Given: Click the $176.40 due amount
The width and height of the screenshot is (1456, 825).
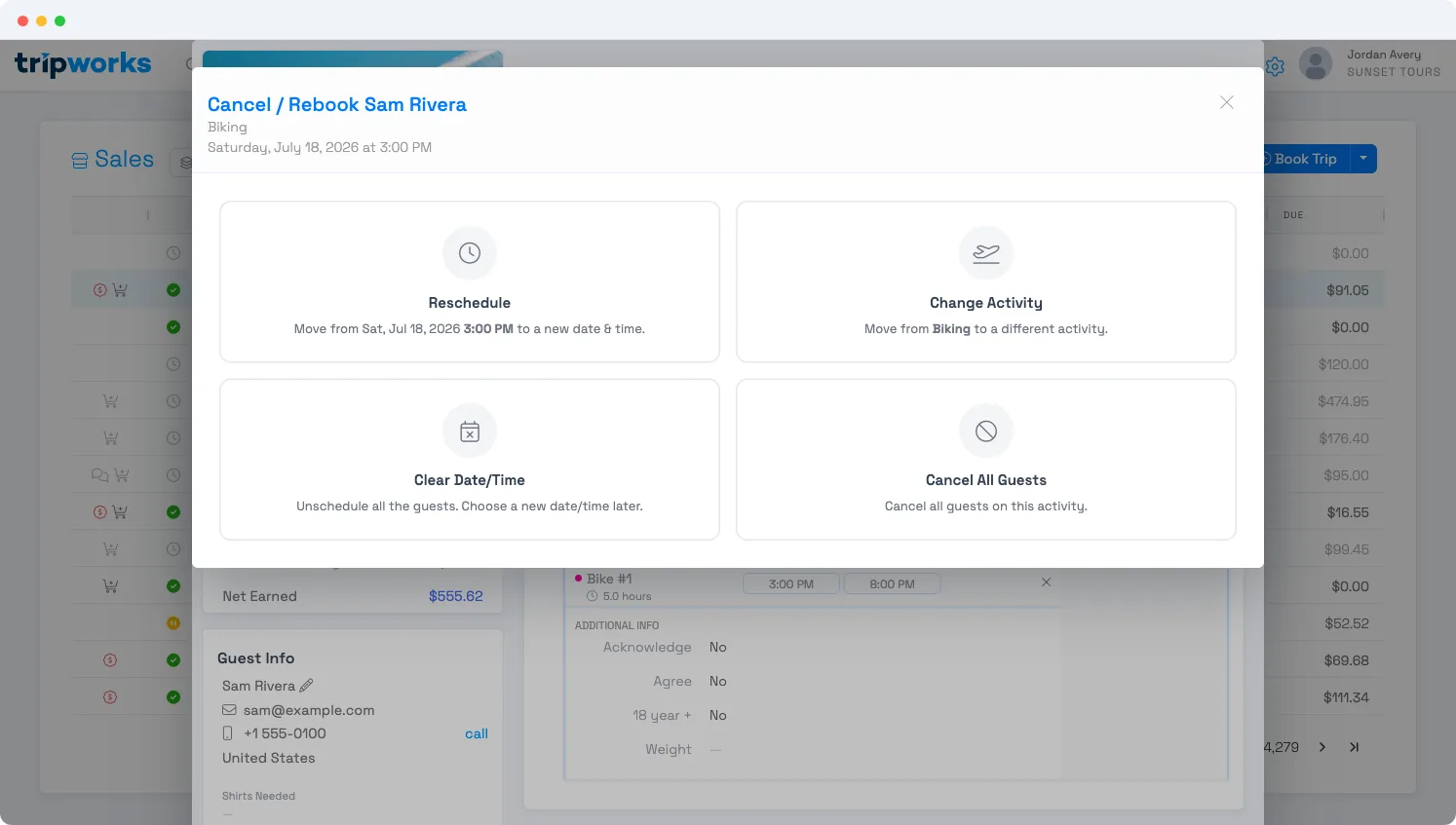Looking at the screenshot, I should pyautogui.click(x=1344, y=438).
